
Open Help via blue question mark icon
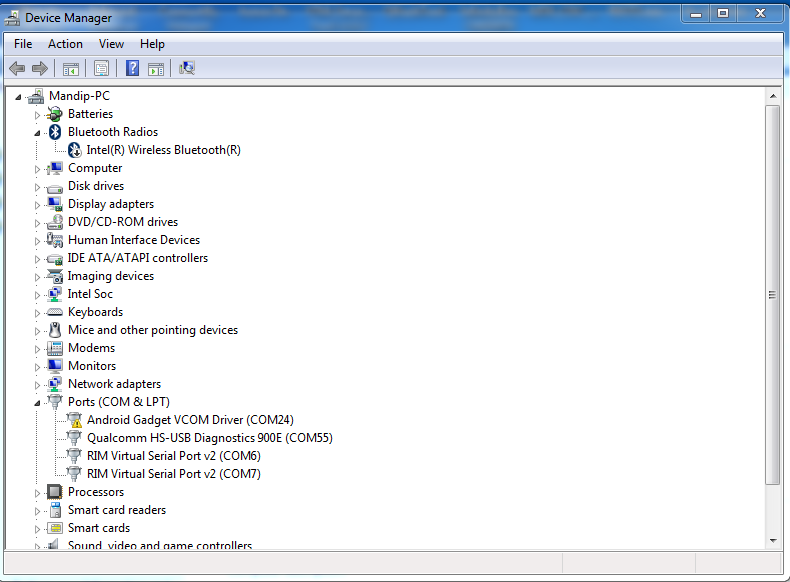(132, 68)
